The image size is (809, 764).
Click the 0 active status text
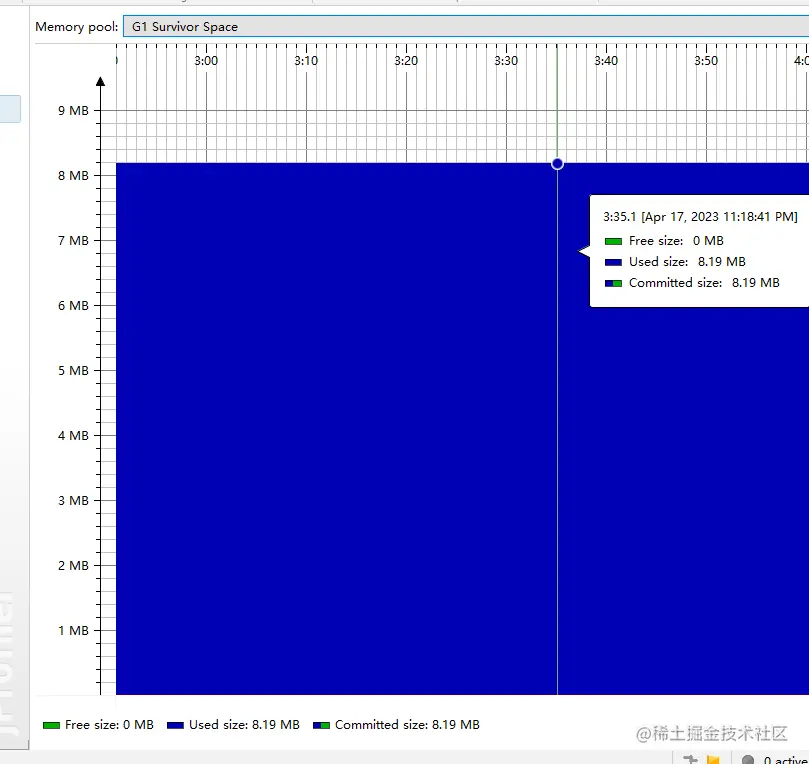785,760
